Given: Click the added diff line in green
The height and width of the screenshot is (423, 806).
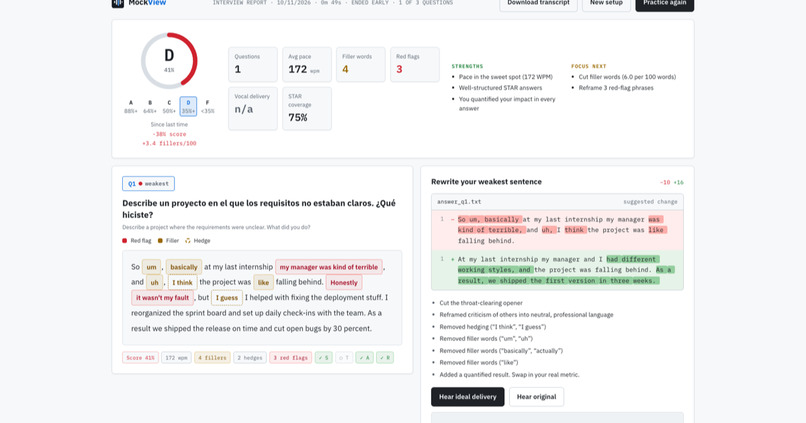Looking at the screenshot, I should (x=557, y=270).
